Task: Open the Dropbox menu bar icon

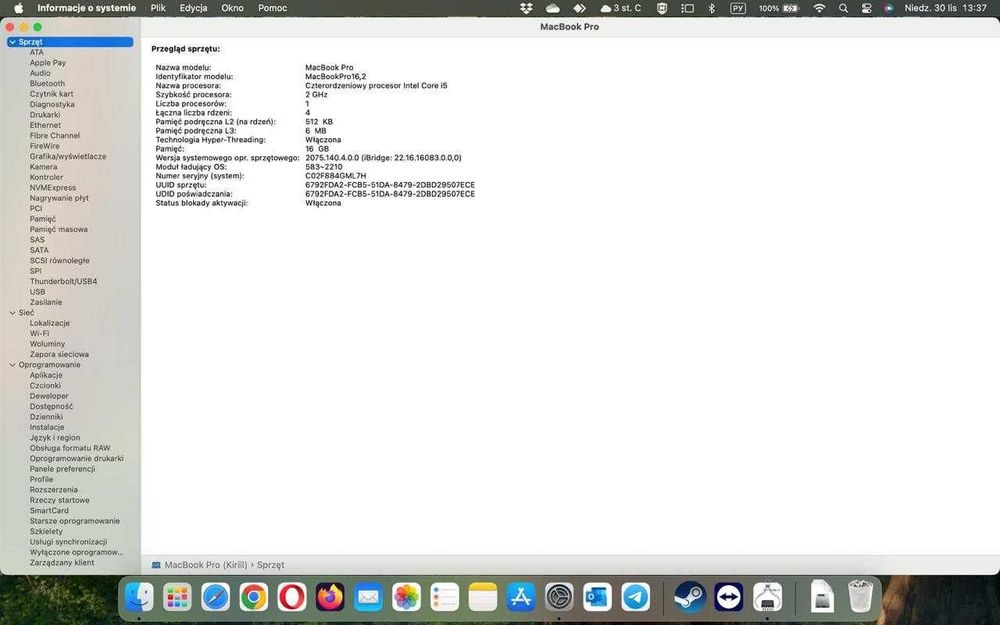Action: coord(526,8)
